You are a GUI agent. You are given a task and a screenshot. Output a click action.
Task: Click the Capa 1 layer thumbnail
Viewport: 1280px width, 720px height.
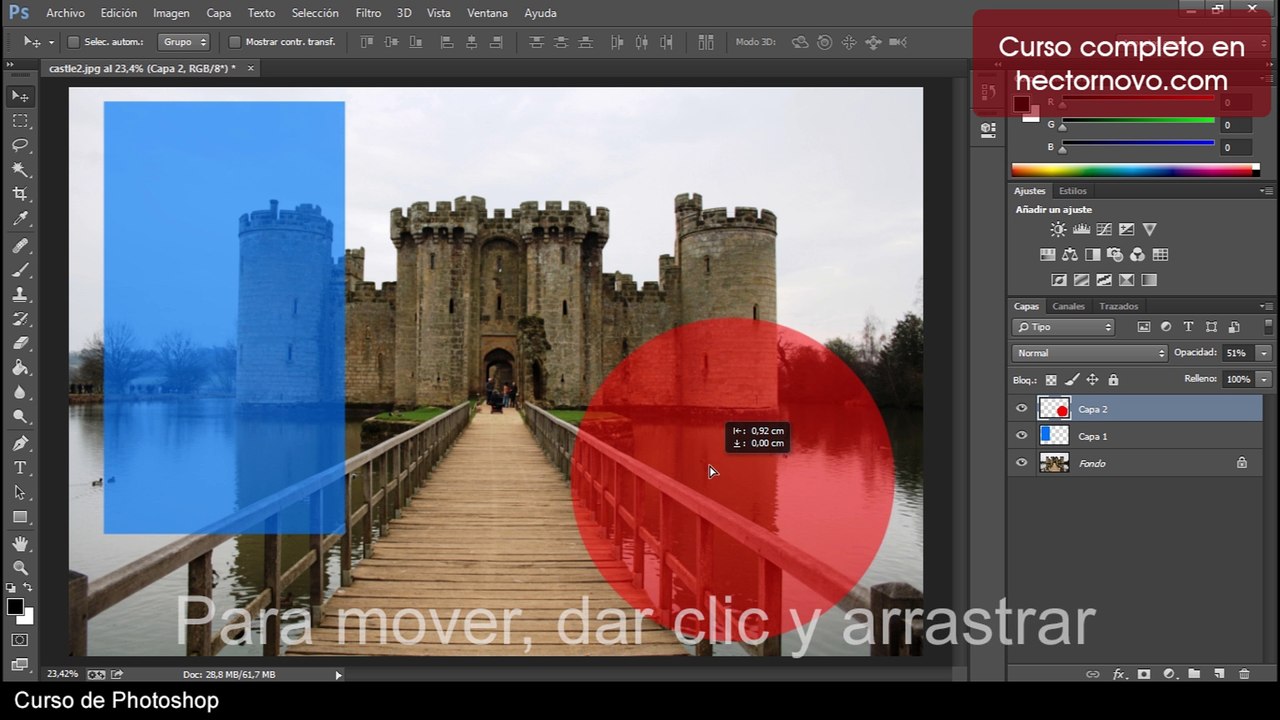click(x=1054, y=436)
